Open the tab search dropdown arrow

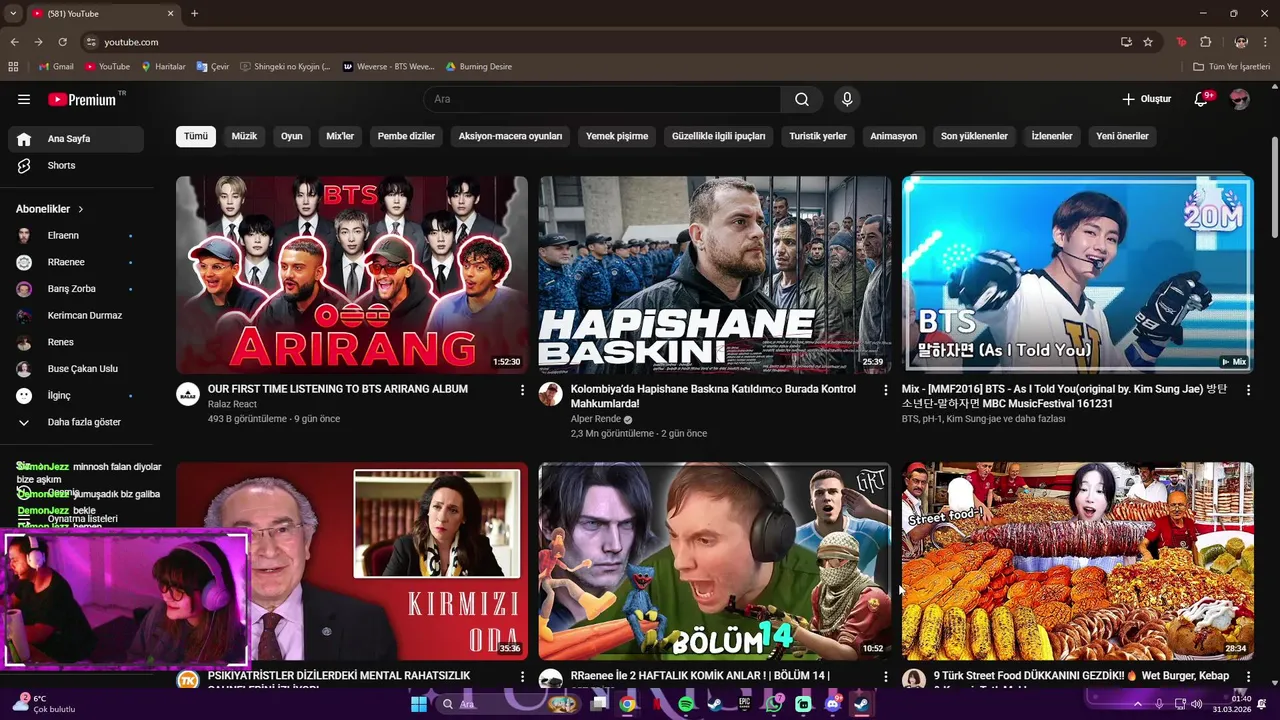13,13
